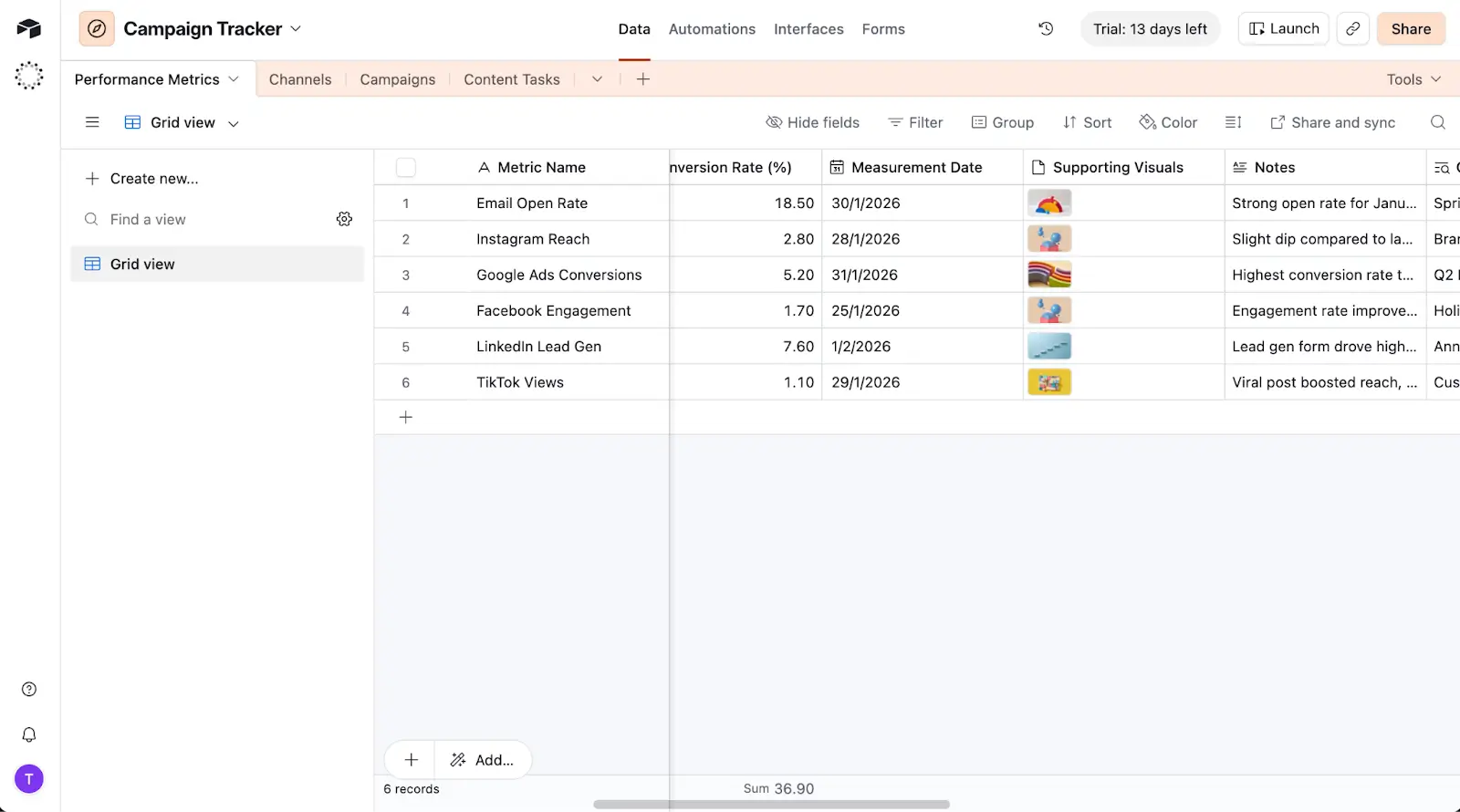Open the Automations tab
Image resolution: width=1460 pixels, height=812 pixels.
coord(712,29)
